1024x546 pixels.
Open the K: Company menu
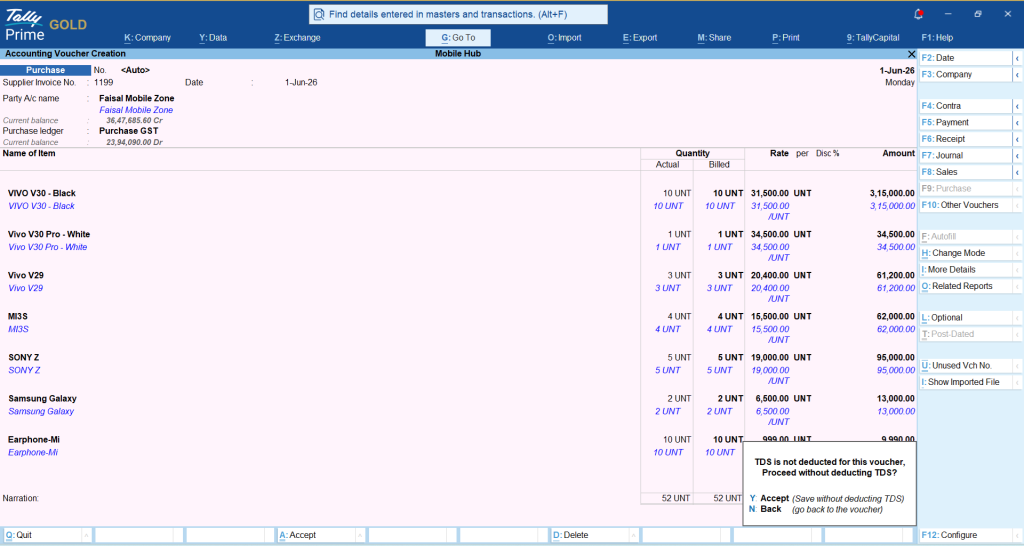tap(148, 38)
